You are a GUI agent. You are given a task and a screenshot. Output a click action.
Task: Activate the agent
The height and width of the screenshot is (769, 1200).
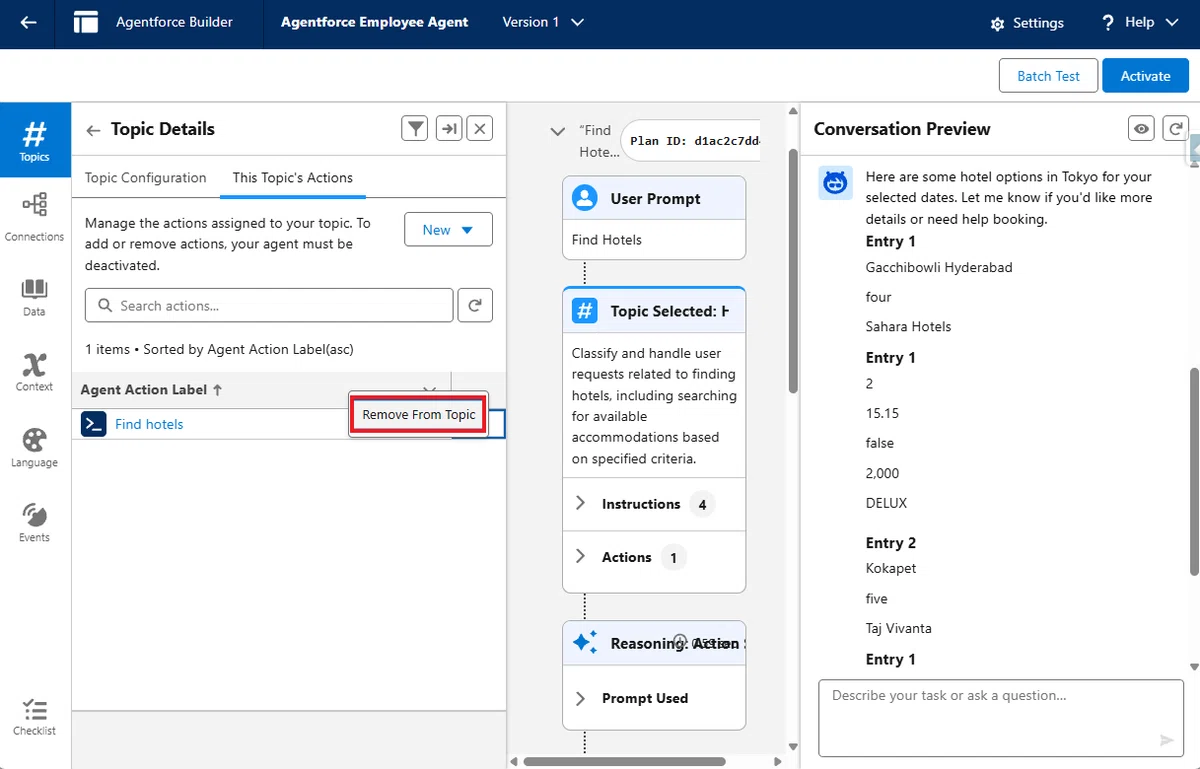(1145, 76)
